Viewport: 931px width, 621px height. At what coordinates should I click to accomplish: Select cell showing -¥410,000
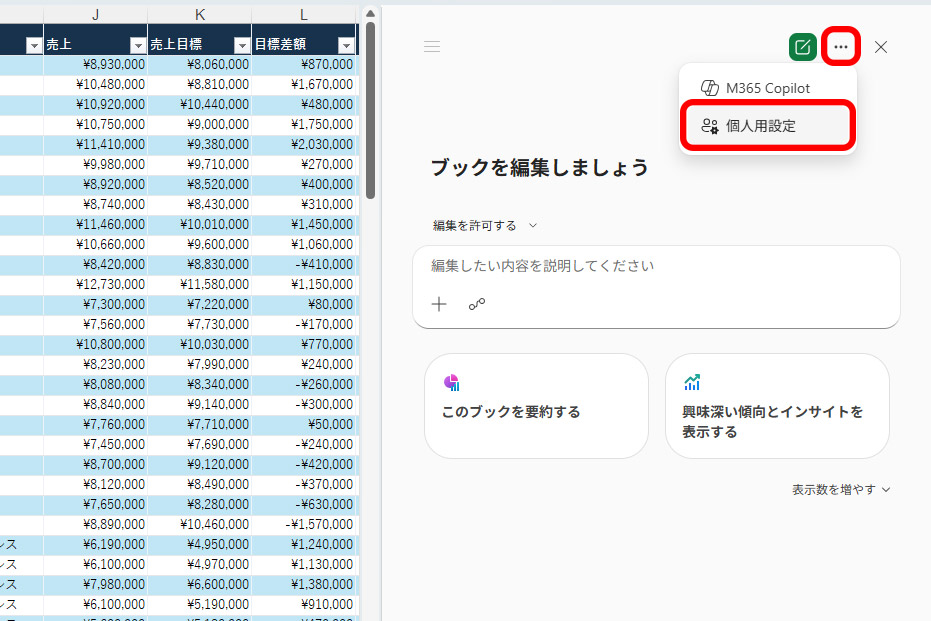[x=304, y=264]
